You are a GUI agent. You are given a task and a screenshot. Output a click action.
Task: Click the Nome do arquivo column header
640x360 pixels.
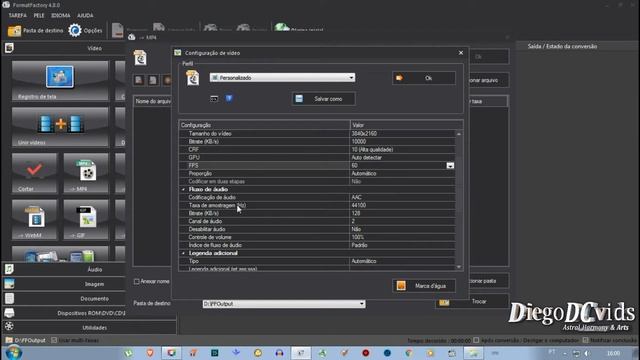click(153, 101)
